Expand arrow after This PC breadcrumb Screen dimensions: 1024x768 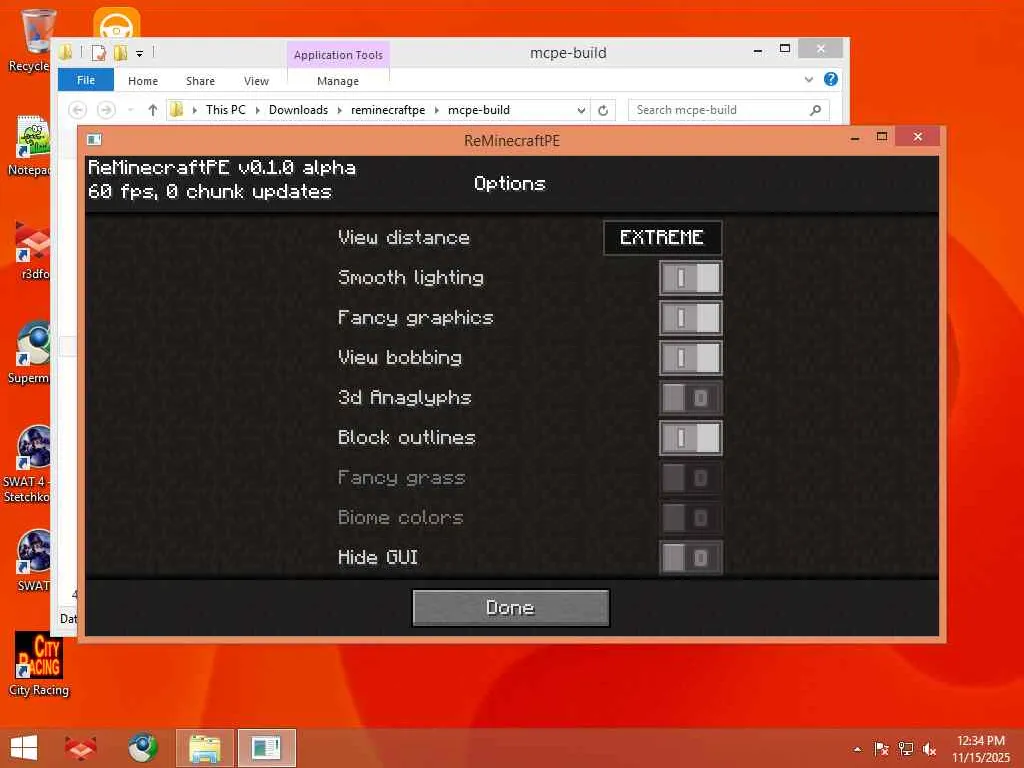coord(257,110)
